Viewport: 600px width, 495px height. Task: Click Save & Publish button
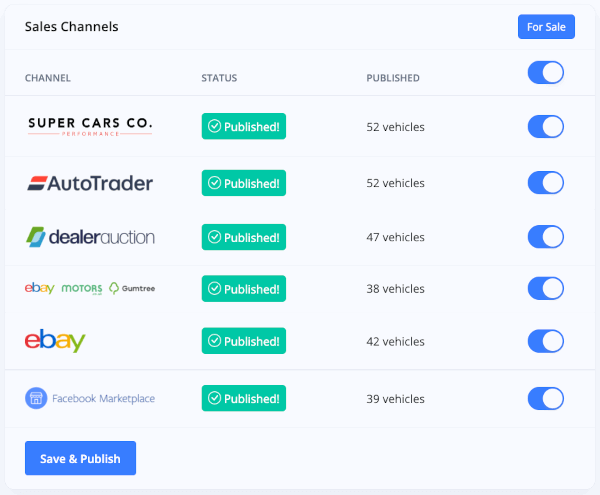click(x=80, y=458)
